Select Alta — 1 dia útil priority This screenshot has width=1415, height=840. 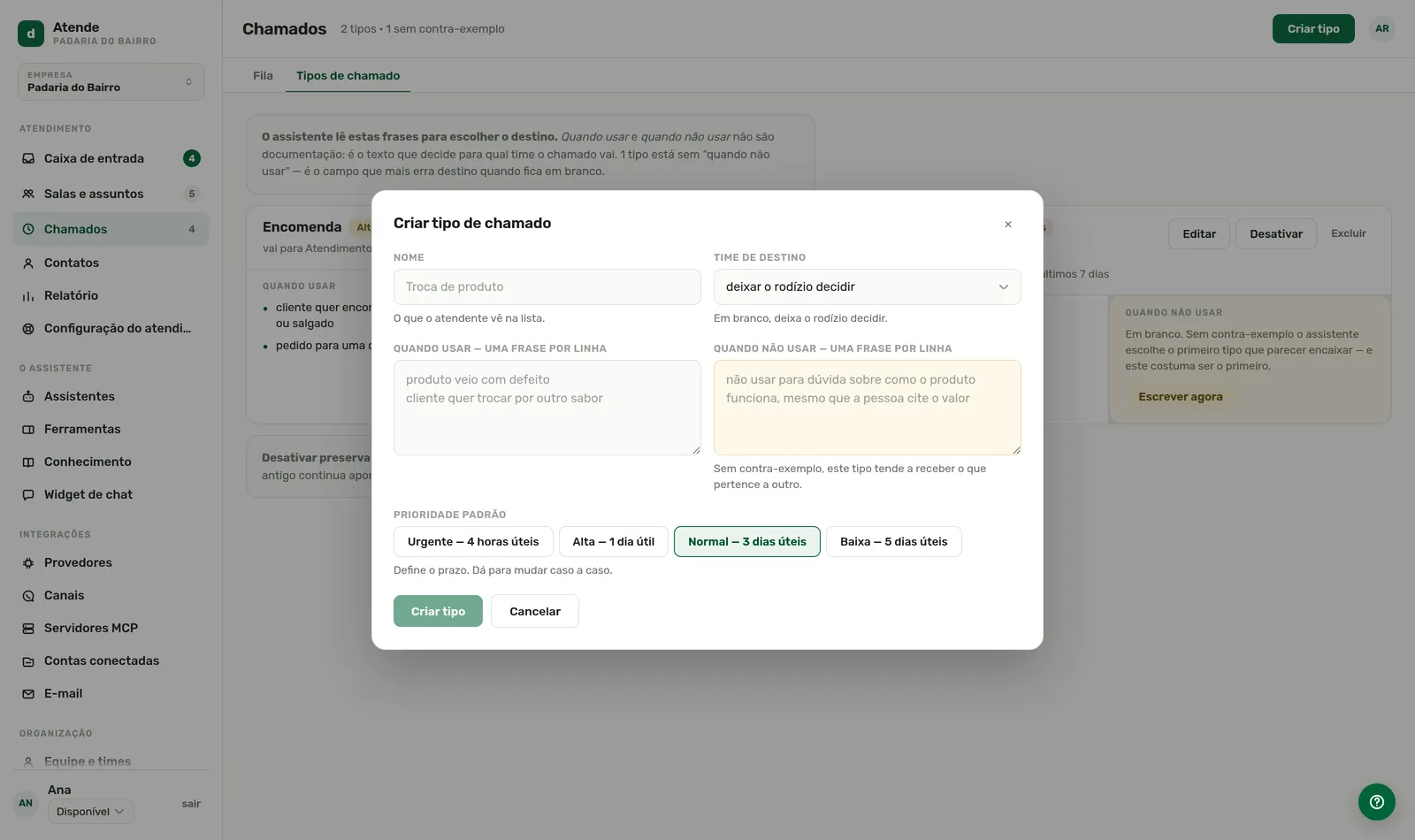(x=614, y=541)
